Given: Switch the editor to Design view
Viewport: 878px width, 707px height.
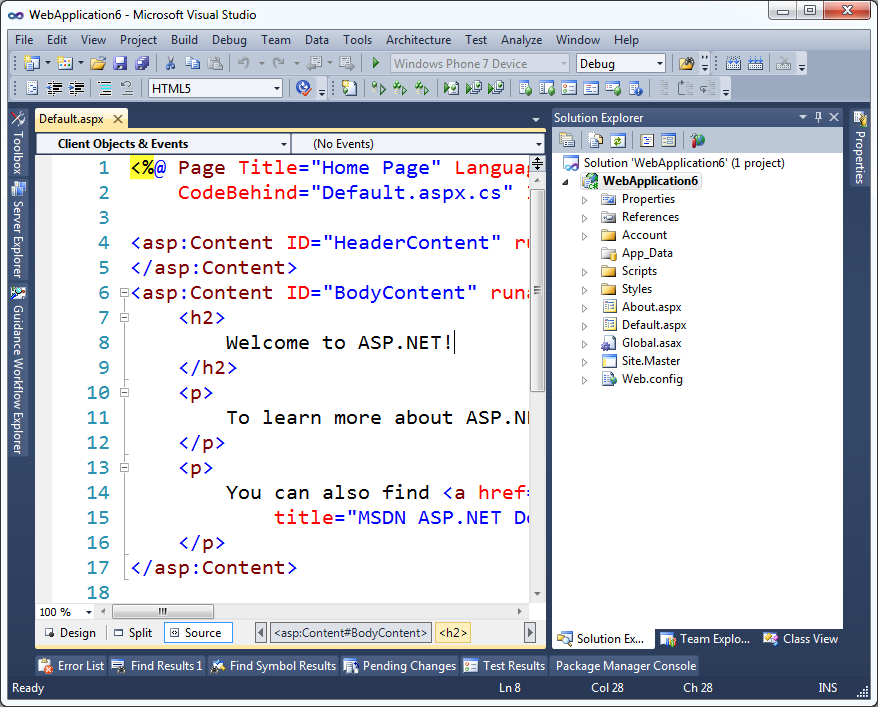Looking at the screenshot, I should [x=71, y=633].
